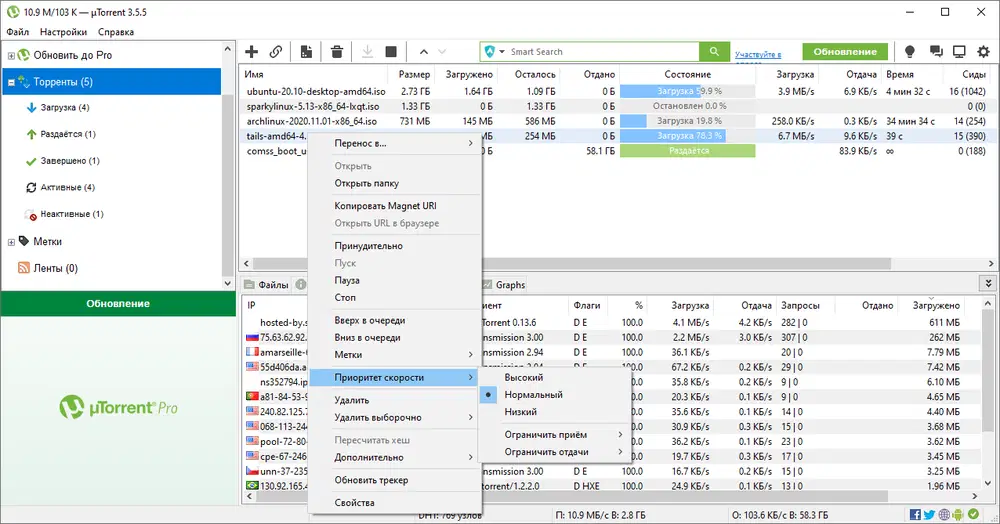Select Неактивные (1) in the sidebar
This screenshot has height=524, width=1000.
71,214
